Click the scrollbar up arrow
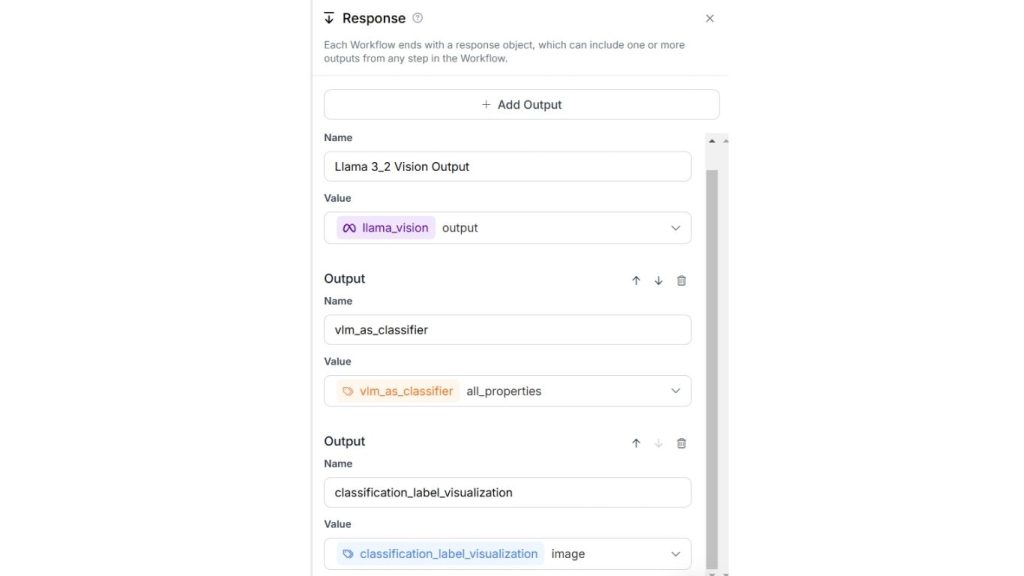This screenshot has width=1024, height=576. point(712,141)
